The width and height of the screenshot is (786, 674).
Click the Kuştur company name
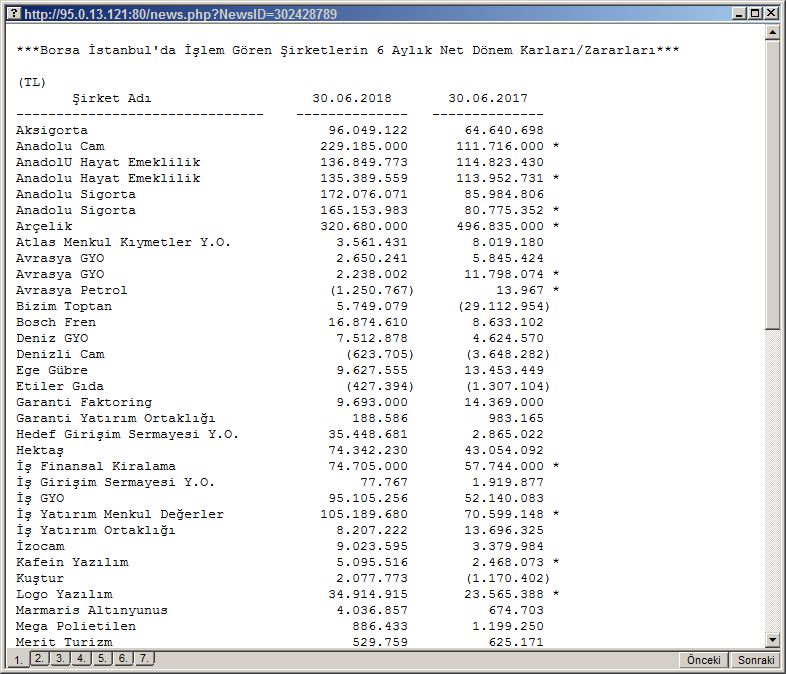[x=40, y=579]
